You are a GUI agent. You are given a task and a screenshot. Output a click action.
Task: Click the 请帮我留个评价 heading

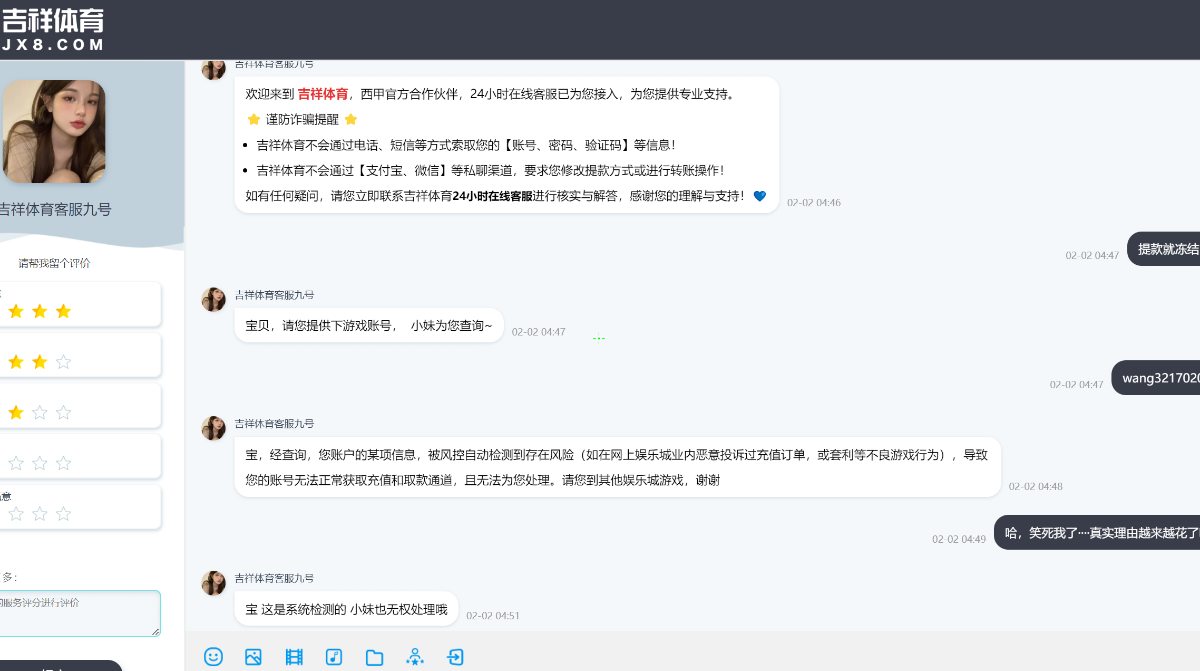point(54,263)
